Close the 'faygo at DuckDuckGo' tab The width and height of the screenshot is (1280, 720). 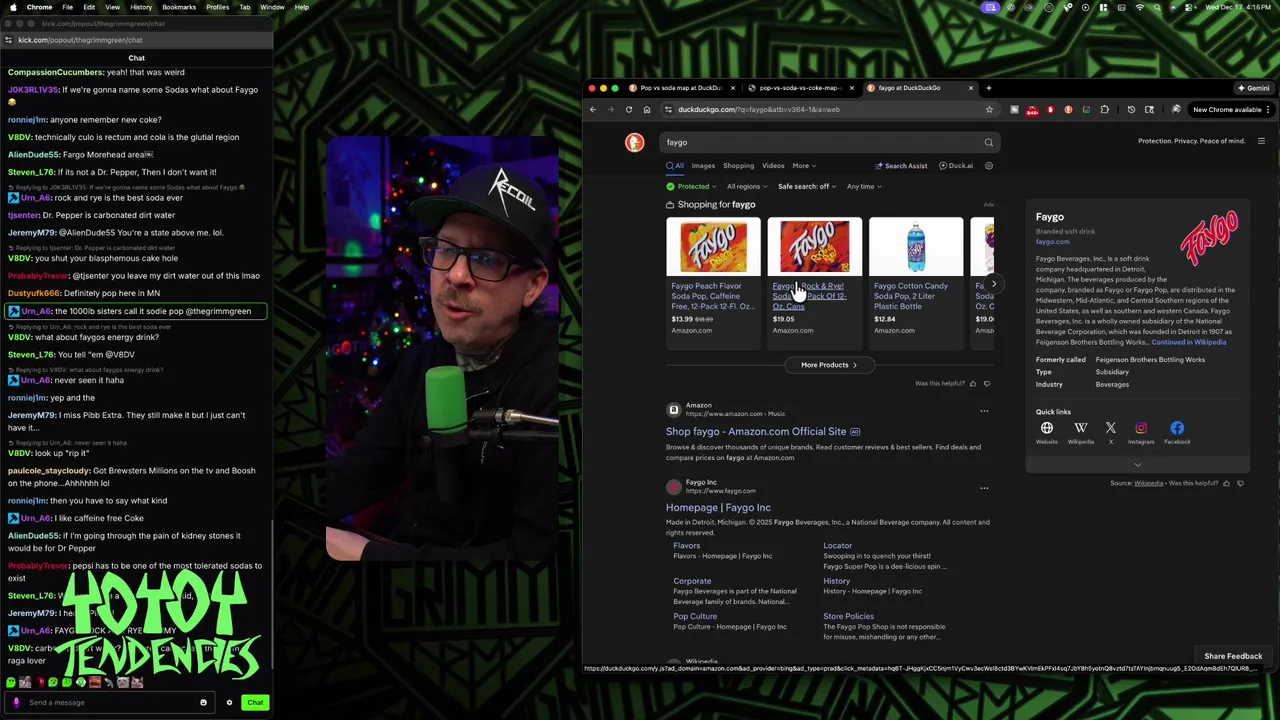coord(970,88)
